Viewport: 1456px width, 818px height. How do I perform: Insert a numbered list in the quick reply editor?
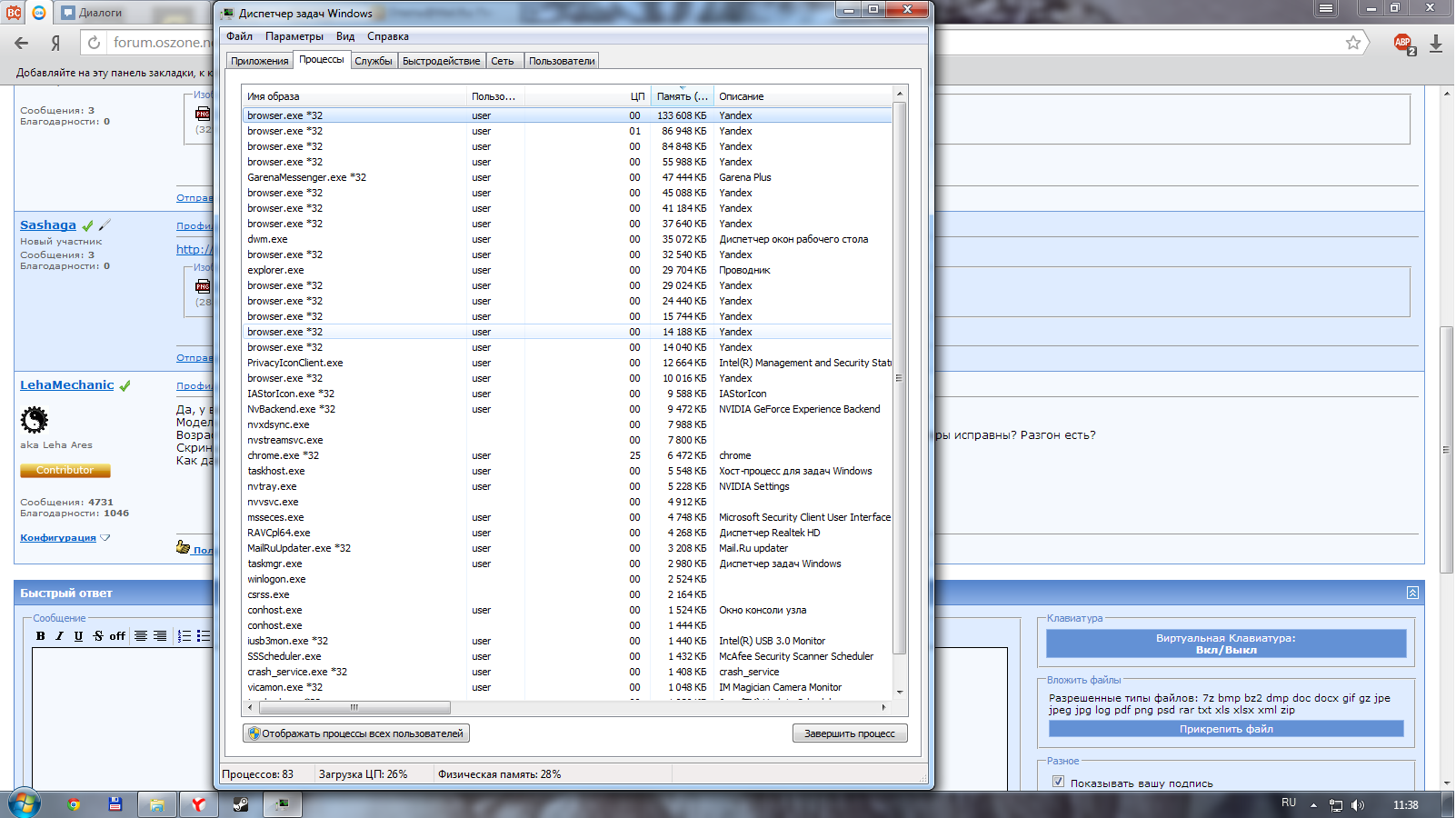pos(184,636)
